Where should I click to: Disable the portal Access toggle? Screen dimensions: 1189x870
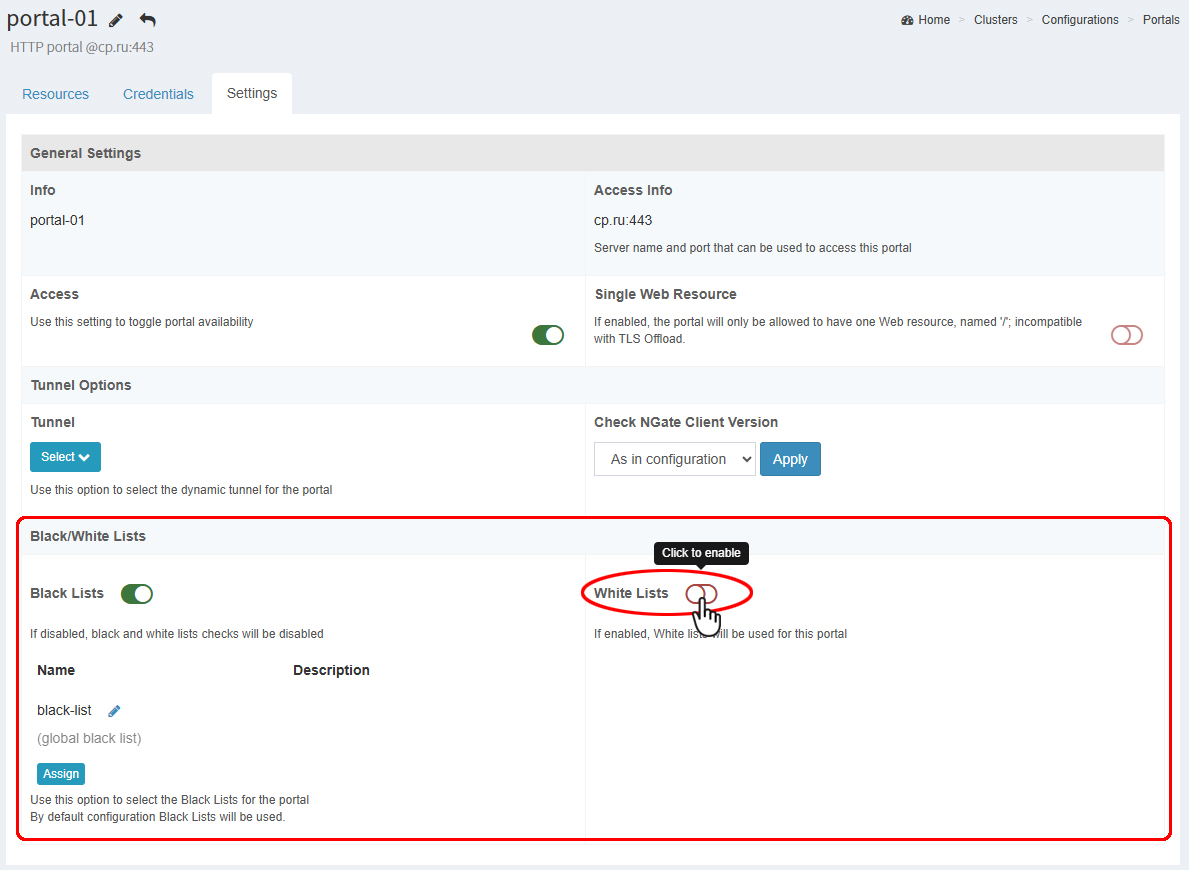(547, 335)
